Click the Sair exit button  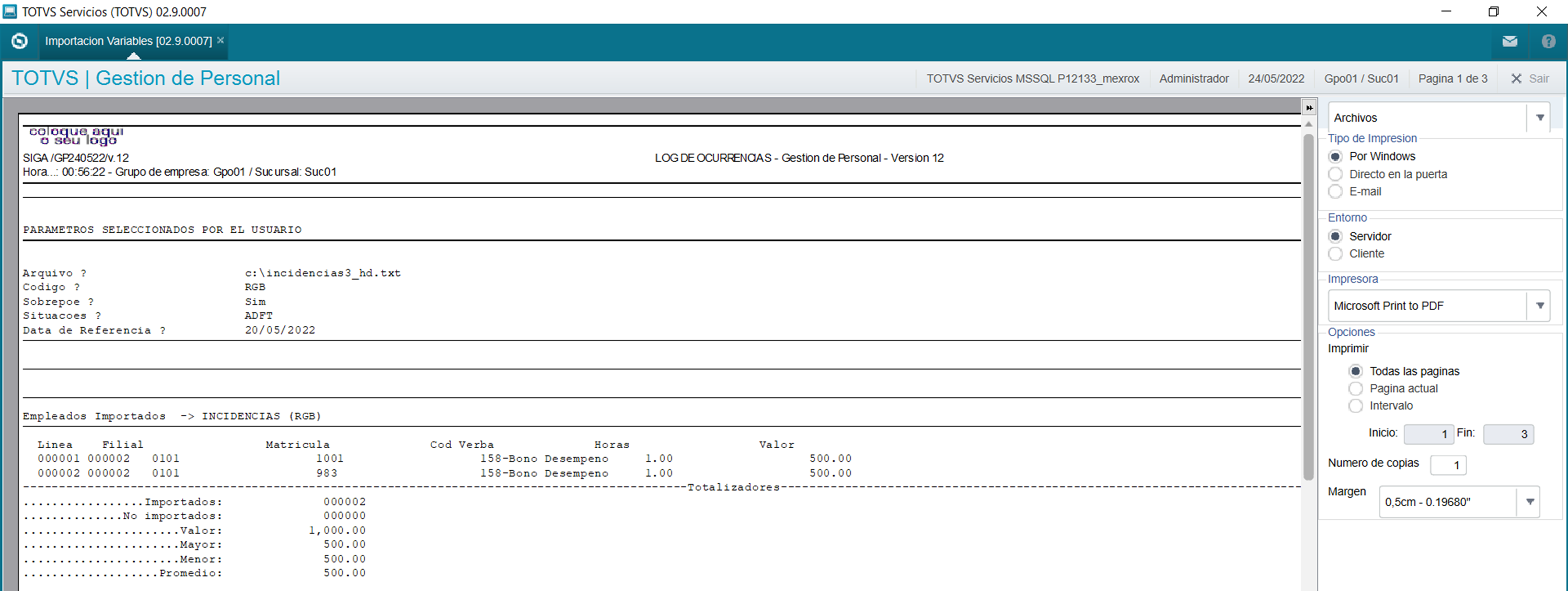tap(1530, 78)
